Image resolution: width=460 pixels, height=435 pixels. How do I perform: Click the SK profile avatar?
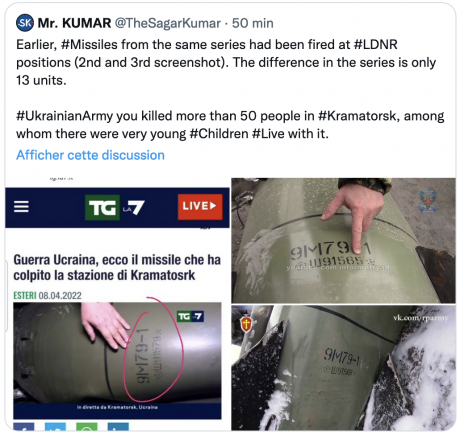coord(25,23)
